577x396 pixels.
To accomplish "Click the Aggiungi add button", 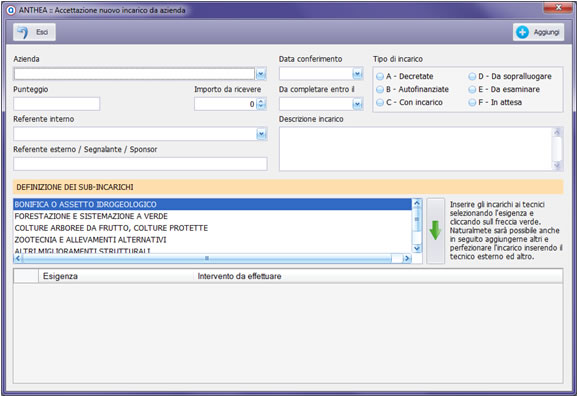I will 538,32.
